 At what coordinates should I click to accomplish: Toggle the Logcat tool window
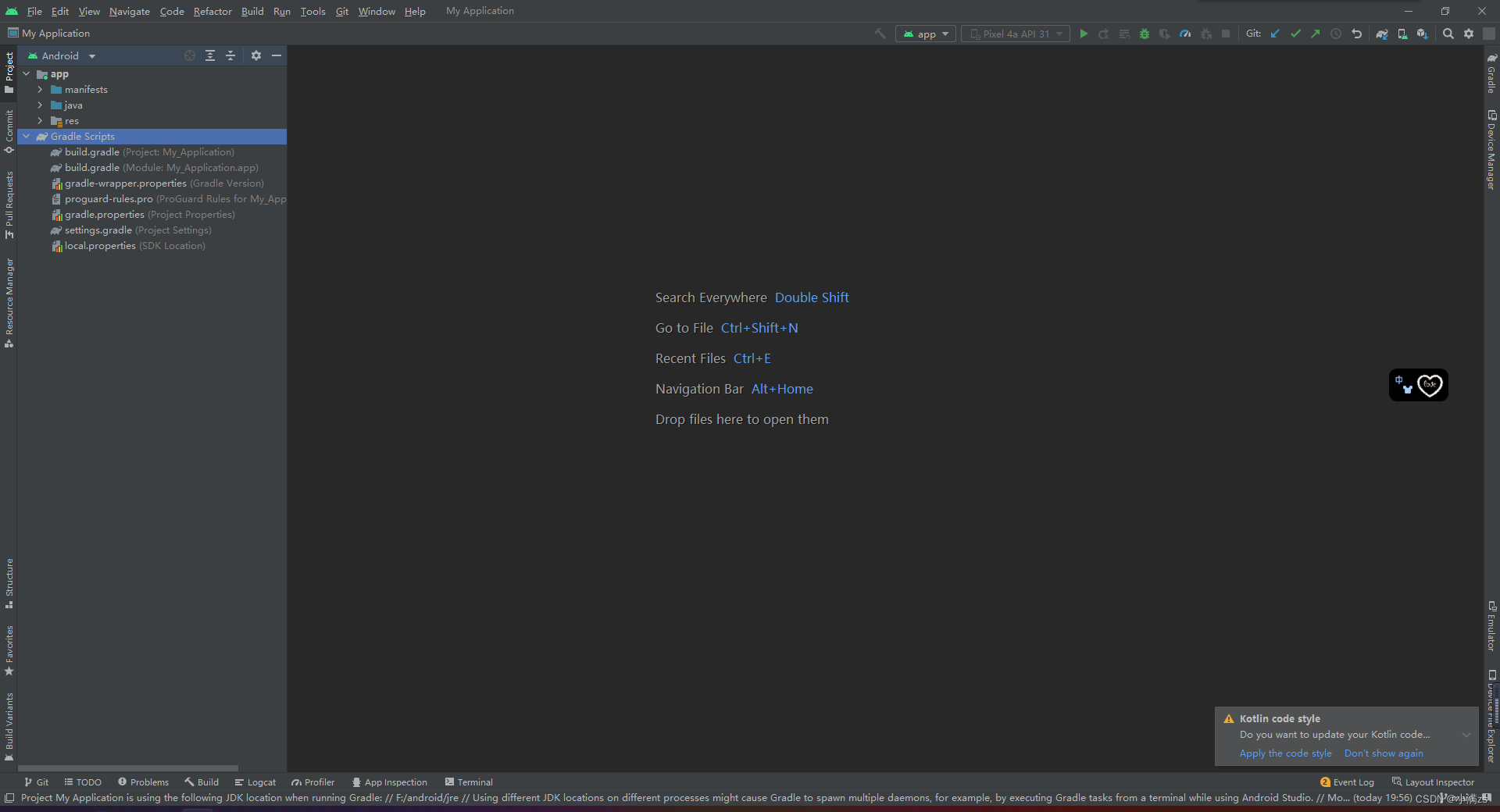tap(255, 782)
